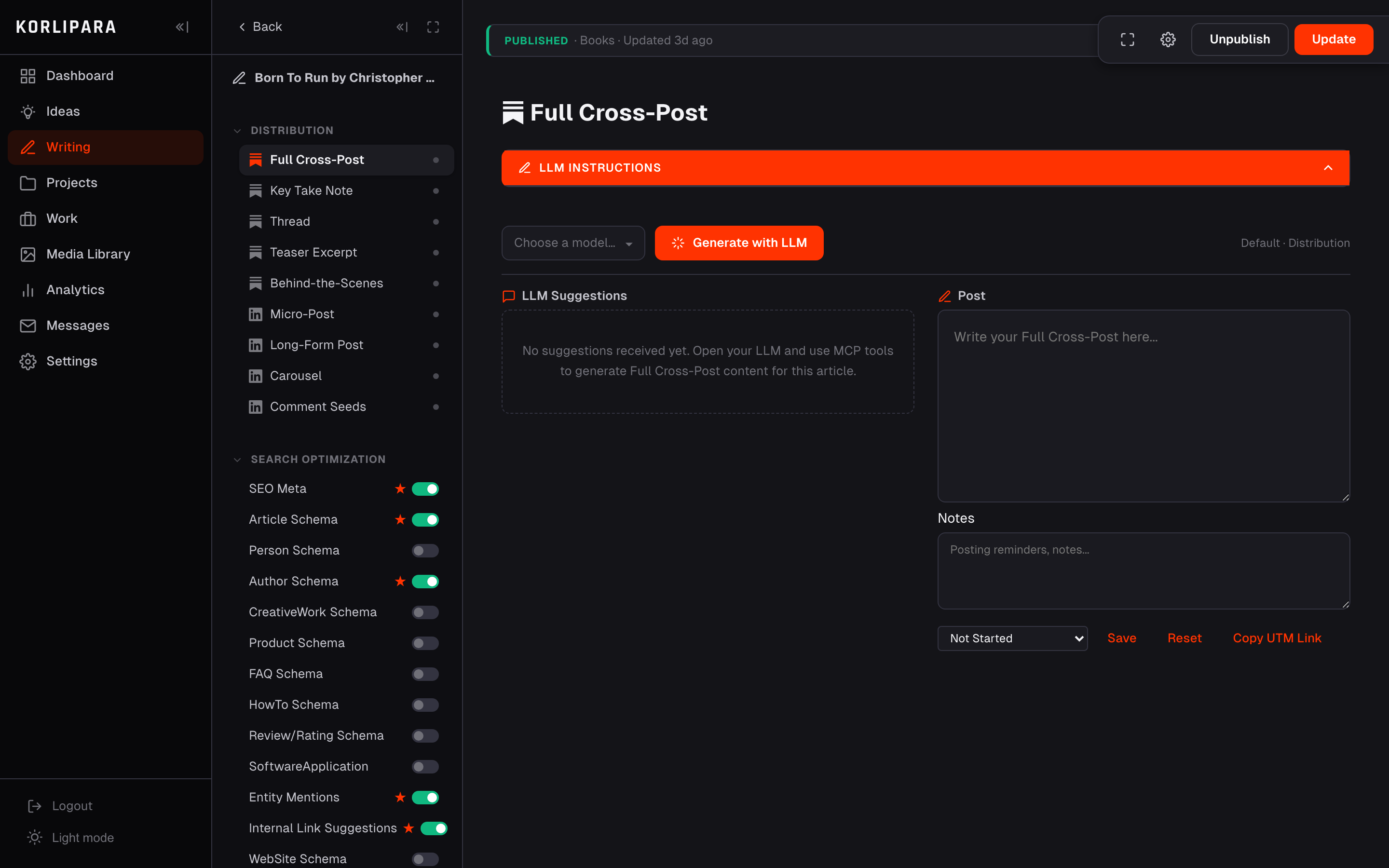
Task: Turn off the Article Schema toggle
Action: click(425, 520)
